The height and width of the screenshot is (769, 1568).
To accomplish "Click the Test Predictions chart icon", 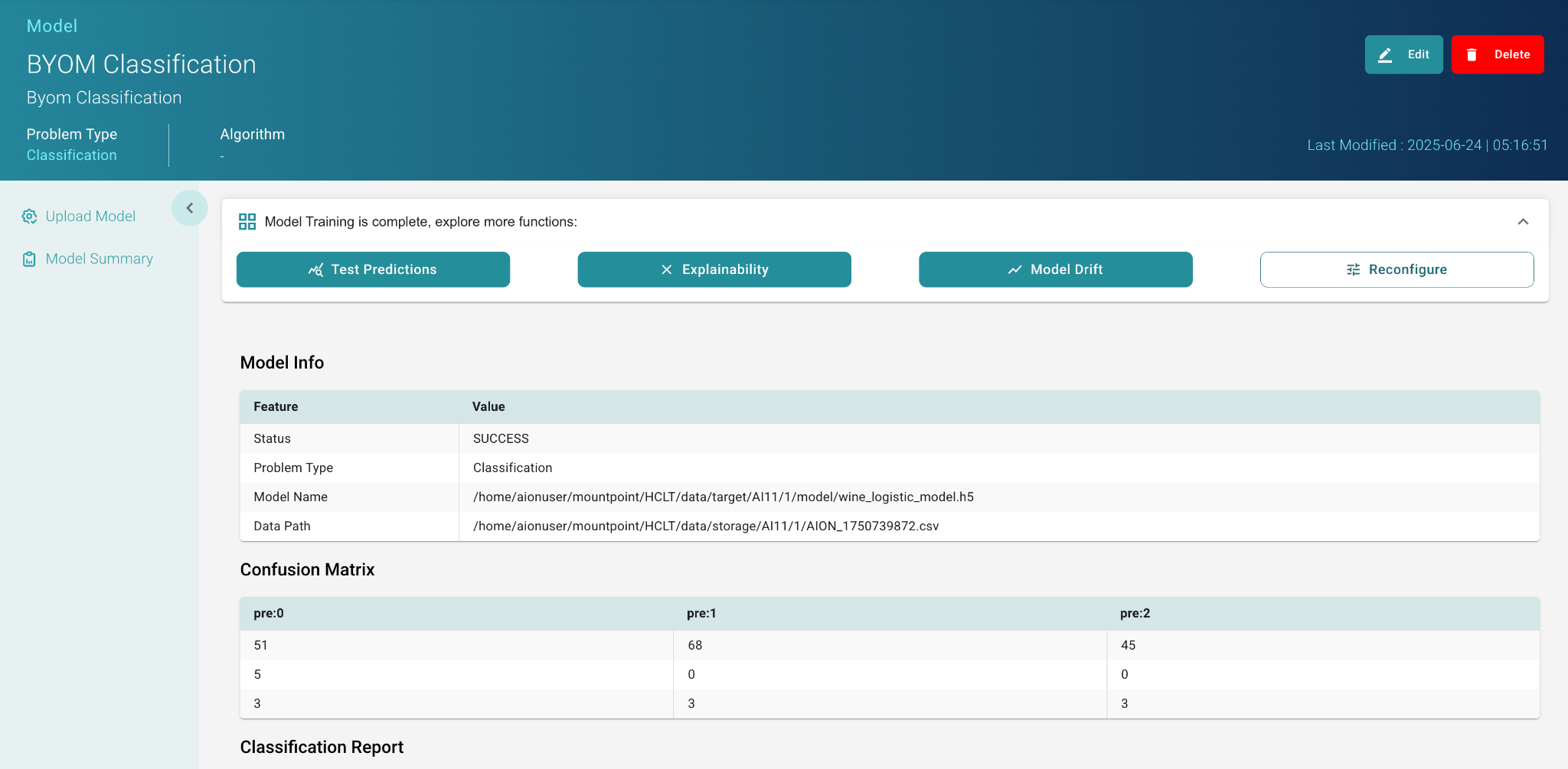I will pyautogui.click(x=315, y=270).
